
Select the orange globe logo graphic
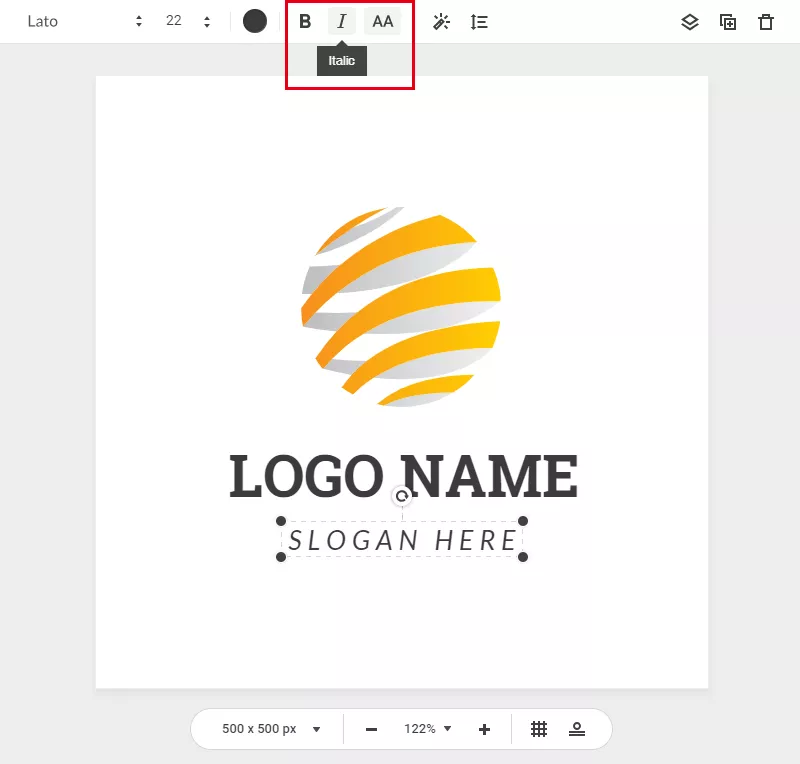click(401, 306)
